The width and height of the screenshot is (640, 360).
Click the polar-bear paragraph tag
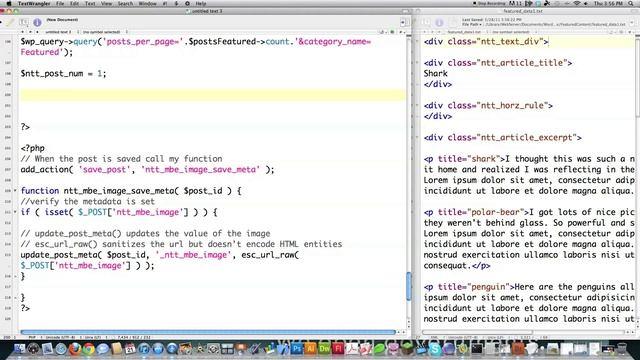coord(476,212)
